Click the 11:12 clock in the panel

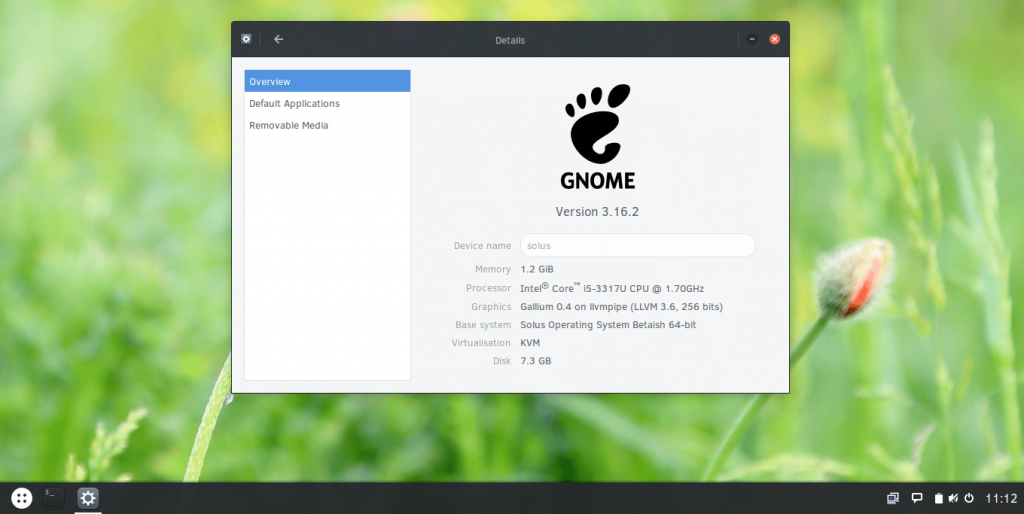1001,498
